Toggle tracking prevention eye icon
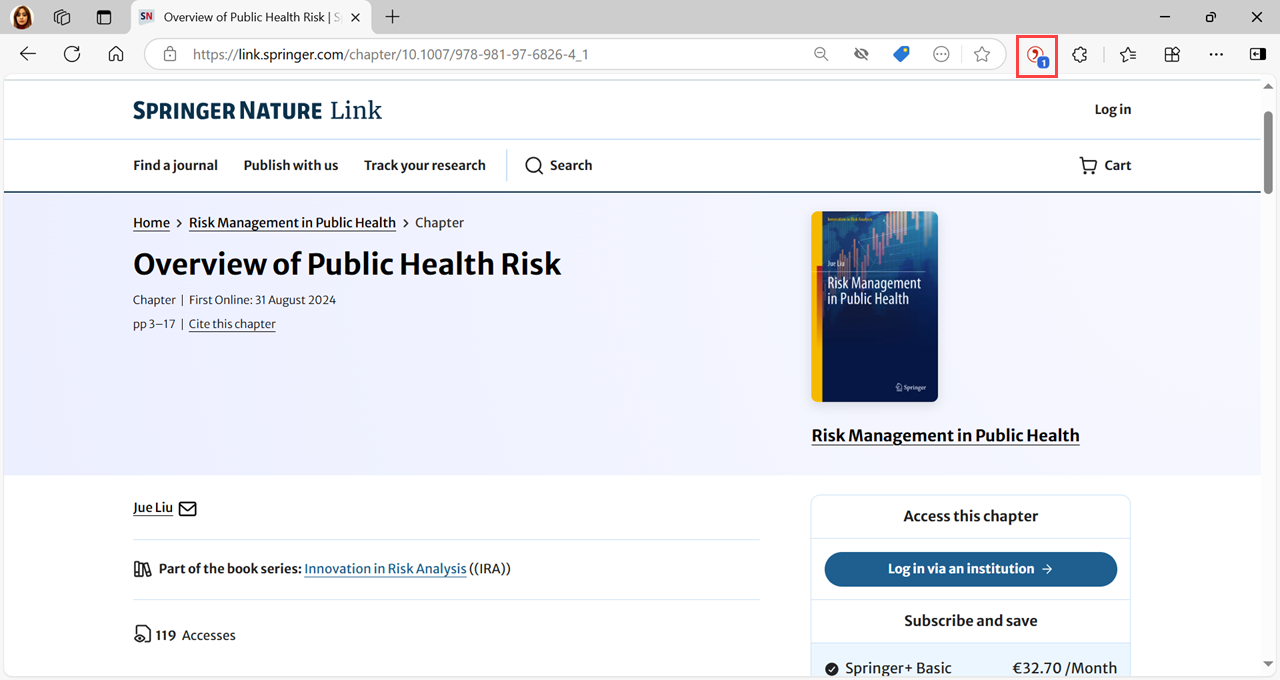 tap(861, 54)
